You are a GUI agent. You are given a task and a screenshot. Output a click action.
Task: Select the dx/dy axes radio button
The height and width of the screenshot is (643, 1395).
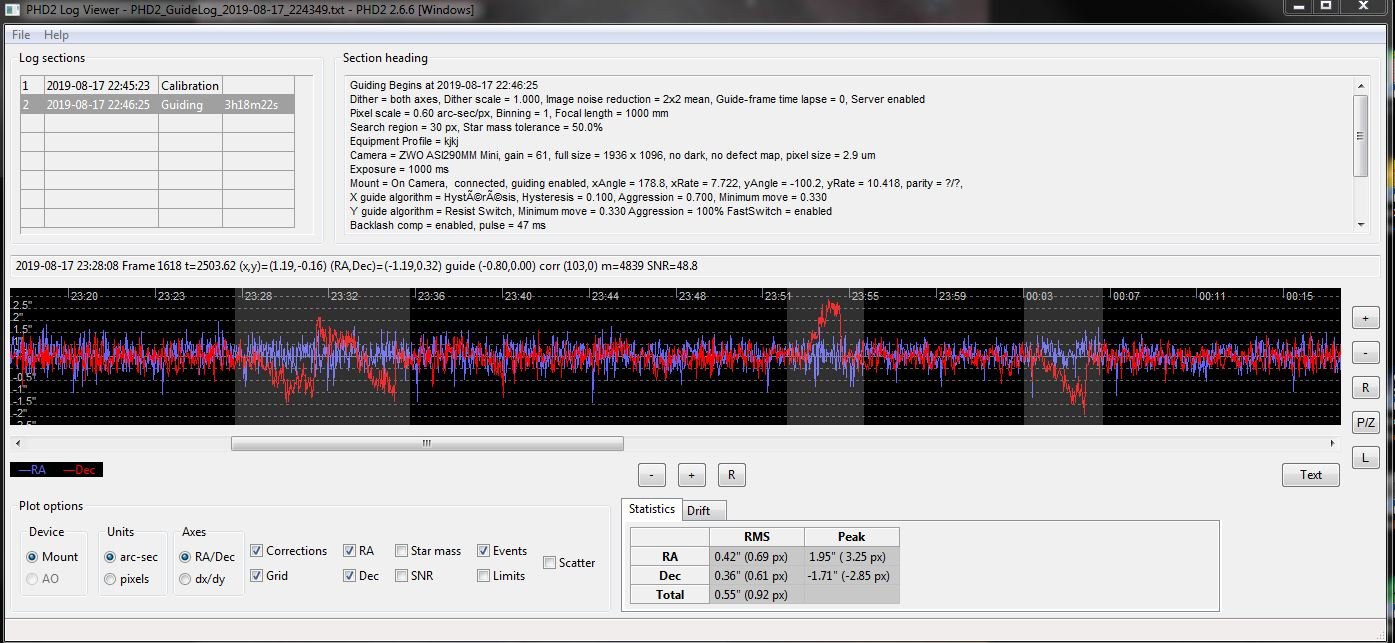[x=185, y=579]
